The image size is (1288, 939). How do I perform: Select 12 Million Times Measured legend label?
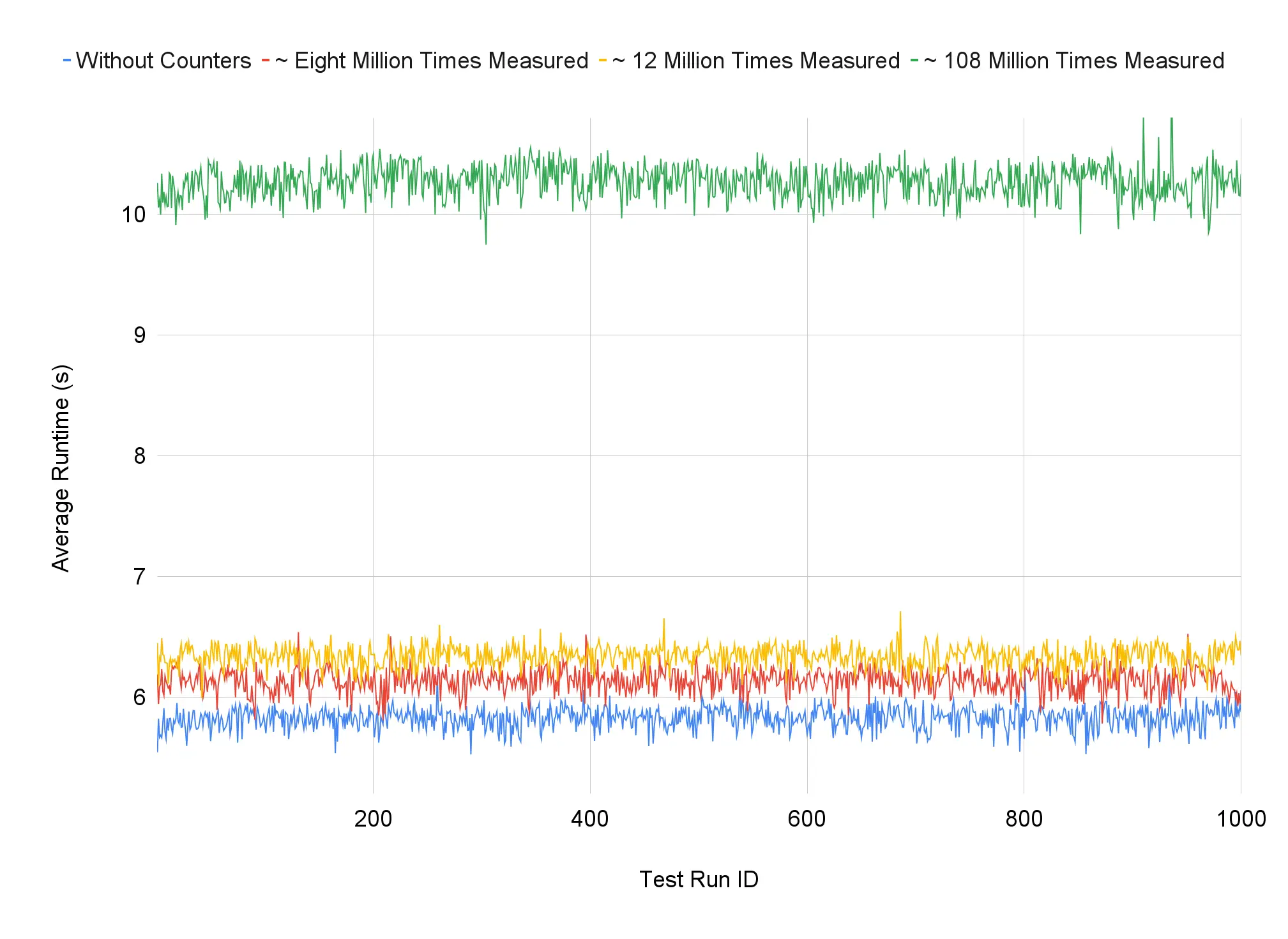tap(756, 61)
